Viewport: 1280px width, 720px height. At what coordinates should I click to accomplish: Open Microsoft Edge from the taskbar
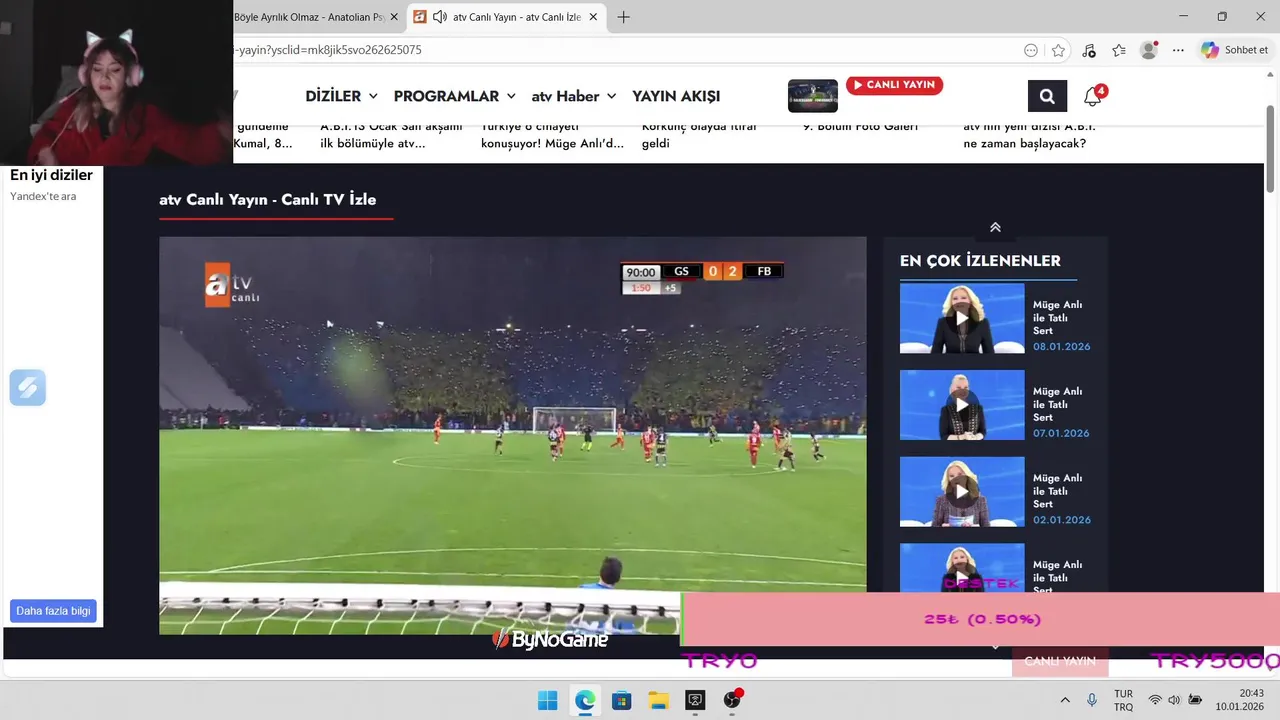tap(584, 700)
